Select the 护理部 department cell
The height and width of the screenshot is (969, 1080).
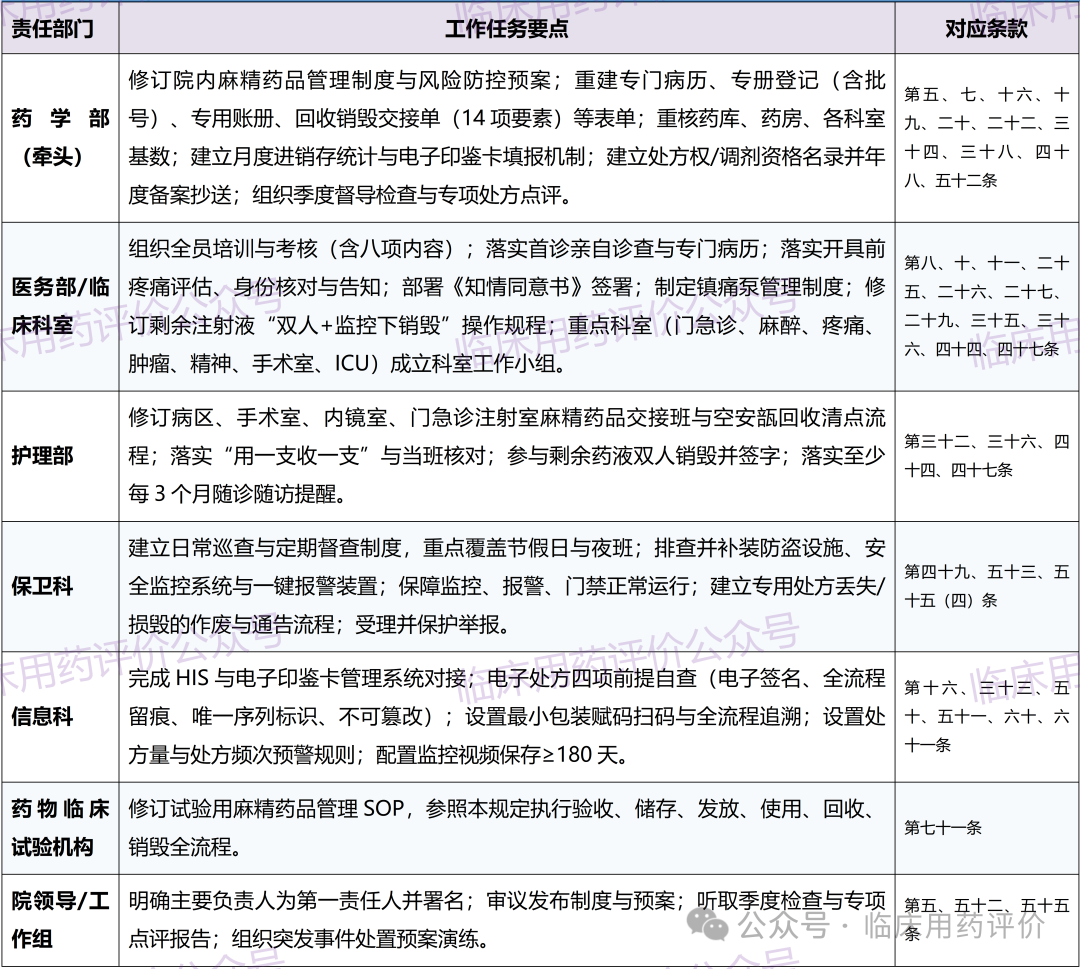(x=60, y=456)
